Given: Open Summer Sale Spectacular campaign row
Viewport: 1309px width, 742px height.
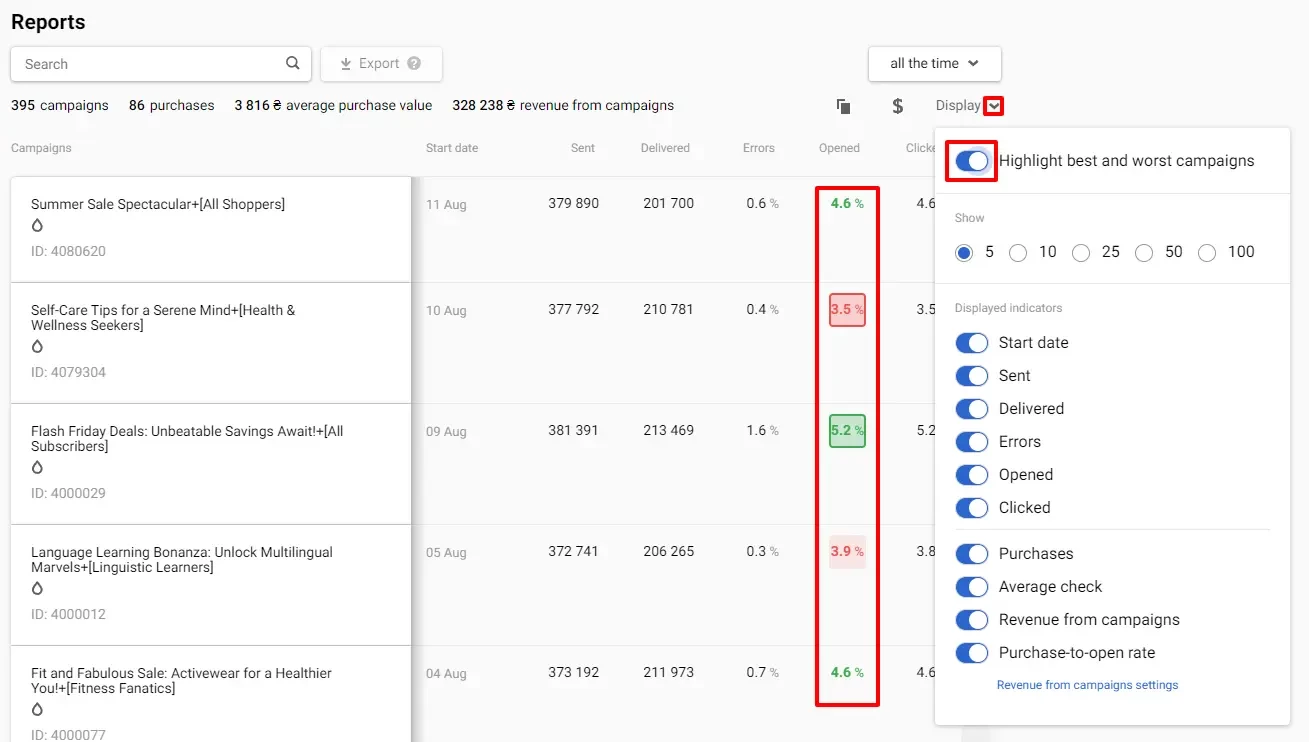Looking at the screenshot, I should (211, 229).
